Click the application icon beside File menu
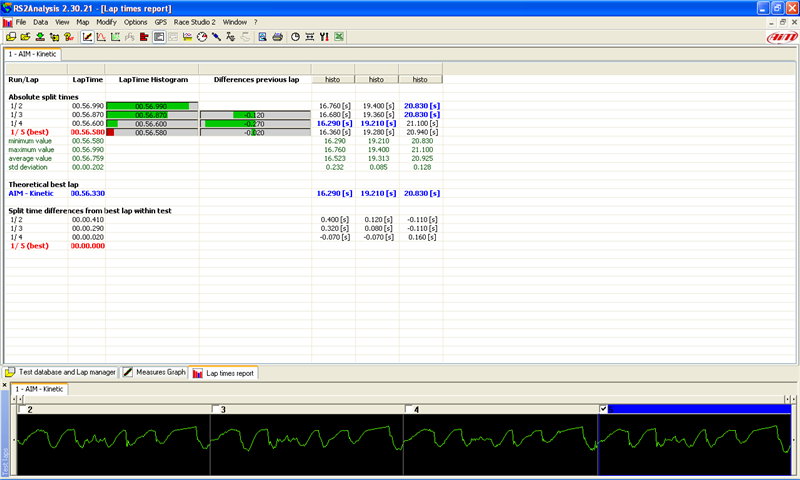Viewport: 800px width, 480px height. click(7, 22)
